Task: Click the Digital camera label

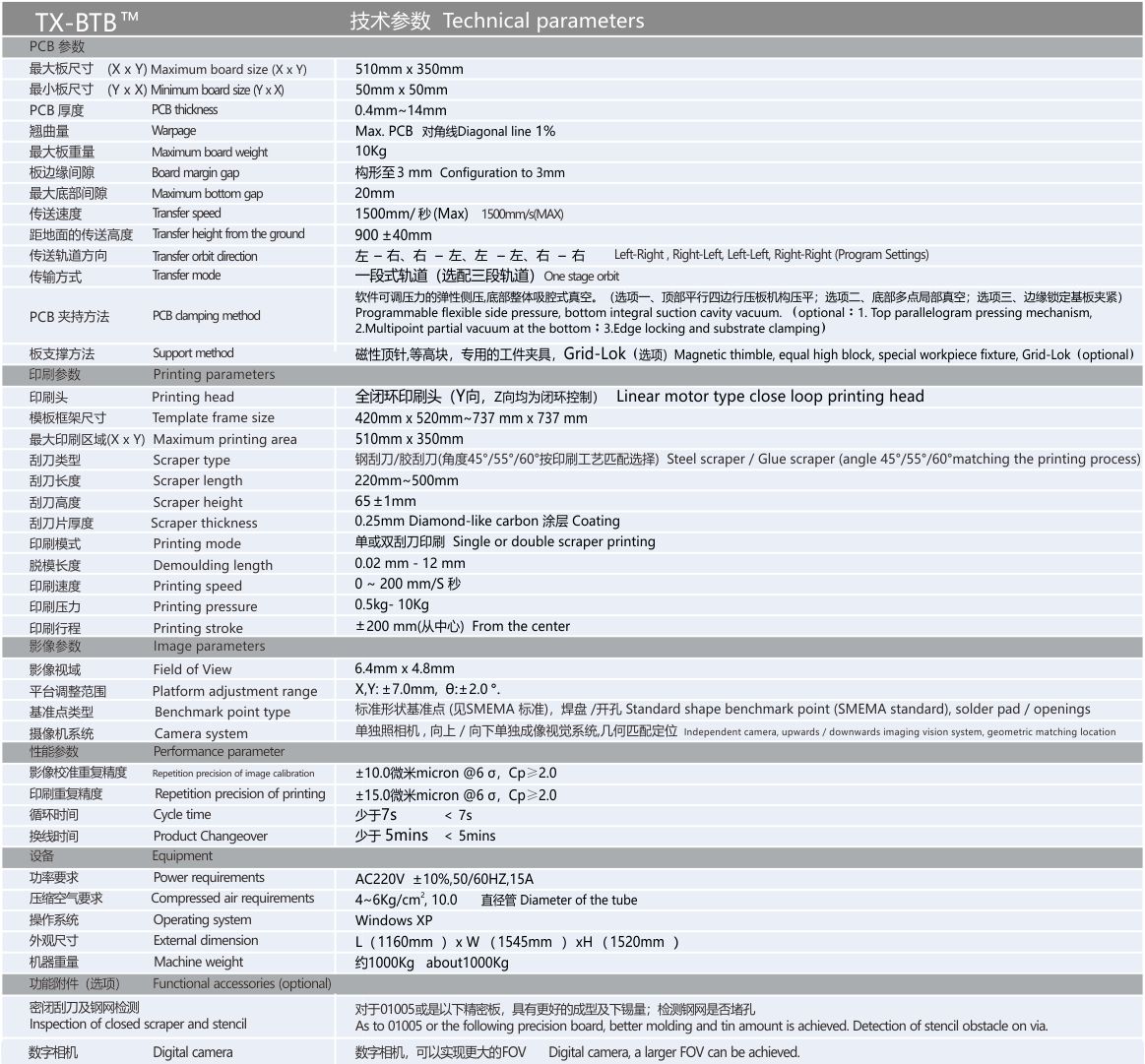Action: pos(193,1053)
